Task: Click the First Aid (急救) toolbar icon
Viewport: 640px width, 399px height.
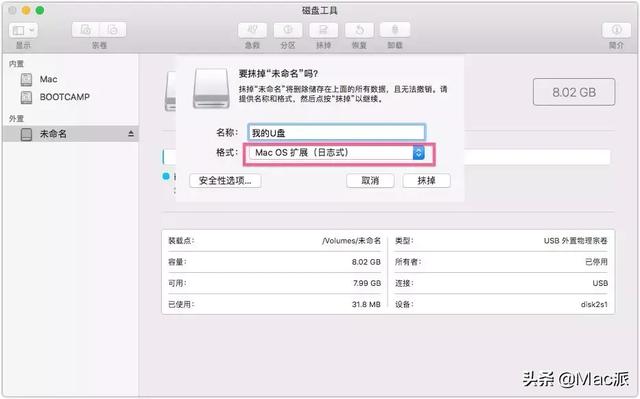Action: (x=252, y=30)
